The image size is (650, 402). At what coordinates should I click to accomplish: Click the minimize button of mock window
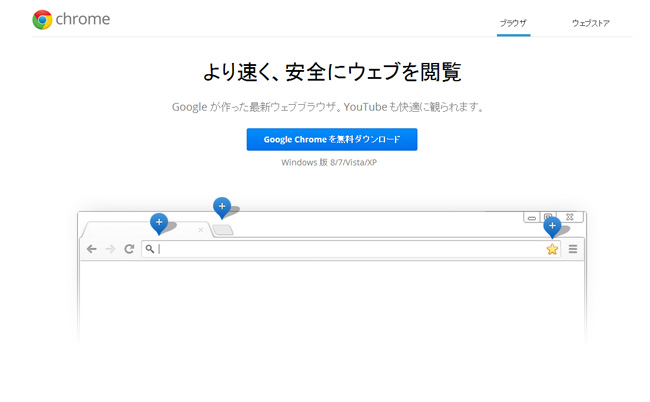pos(532,217)
